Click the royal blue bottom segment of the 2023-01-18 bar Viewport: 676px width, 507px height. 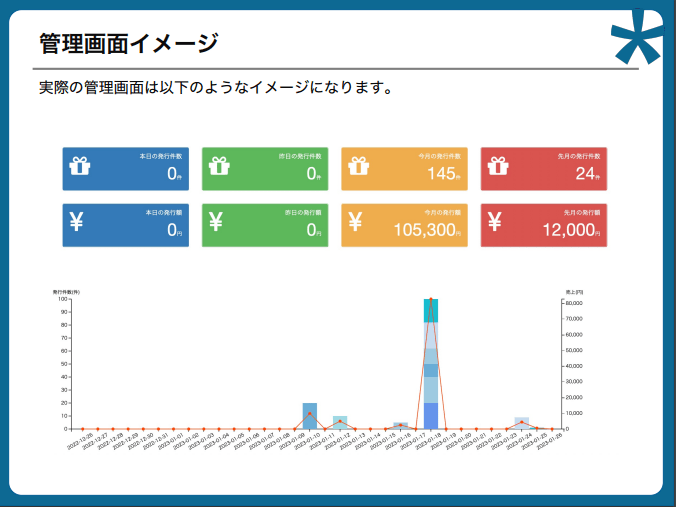(x=431, y=416)
